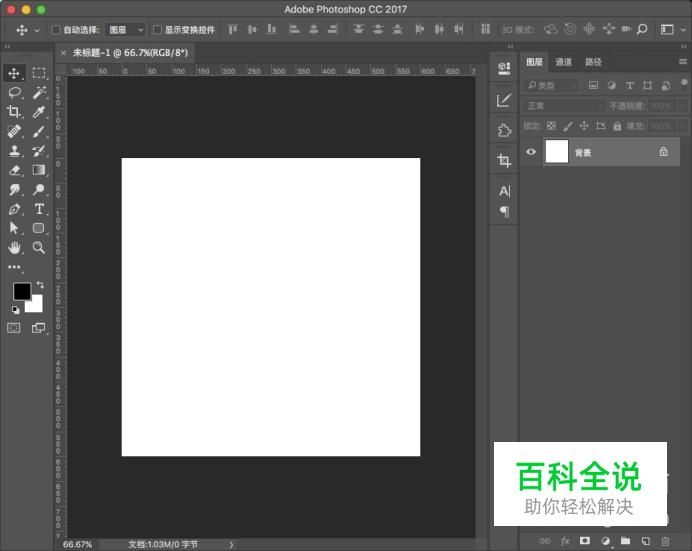692x551 pixels.
Task: Switch to the 通道 tab
Action: point(564,62)
